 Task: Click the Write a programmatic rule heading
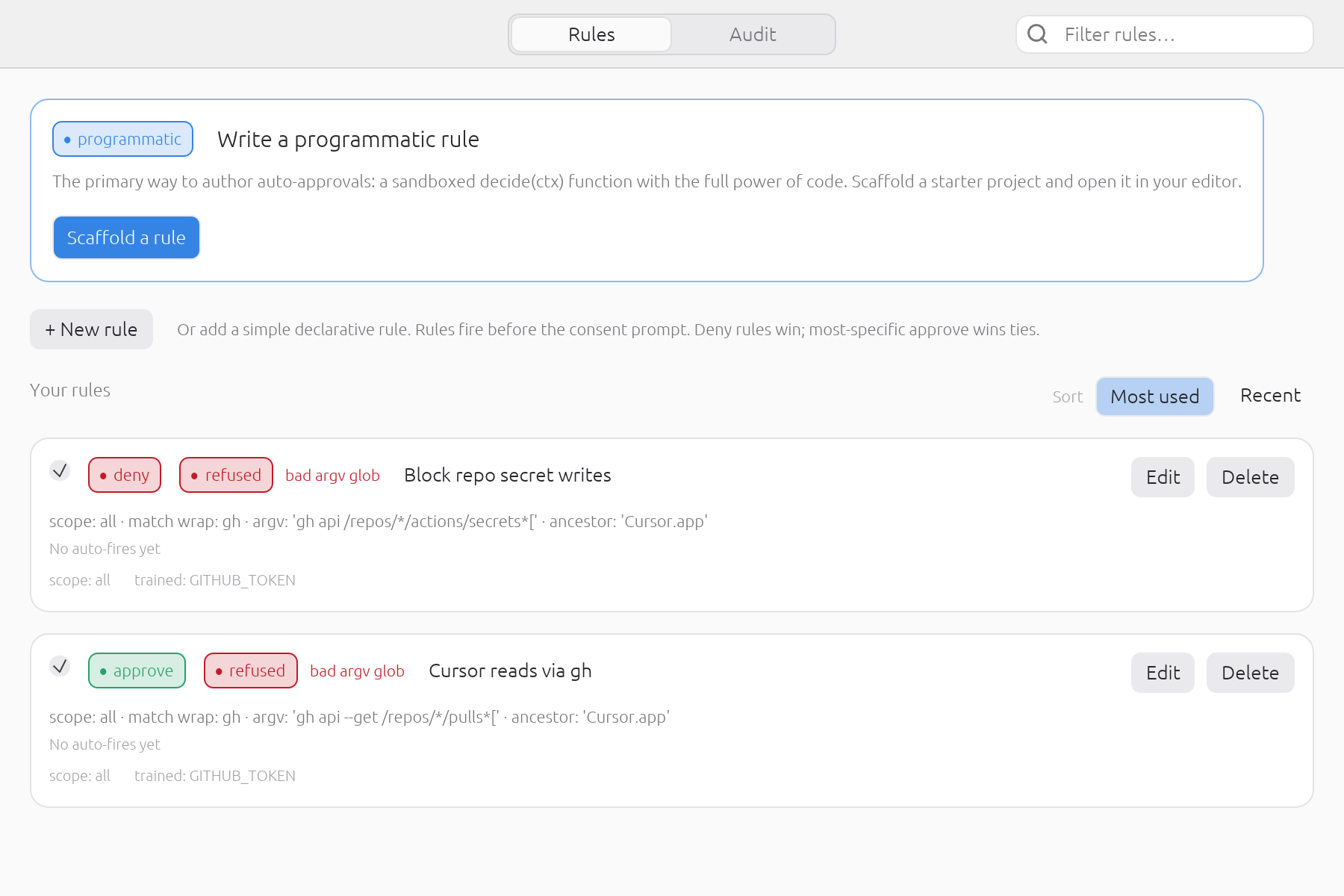click(x=348, y=139)
